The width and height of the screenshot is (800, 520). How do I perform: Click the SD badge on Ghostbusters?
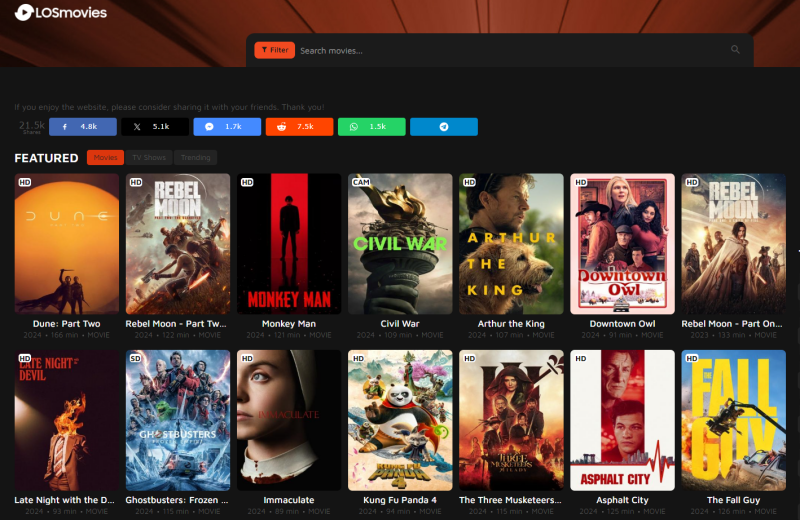[x=136, y=359]
